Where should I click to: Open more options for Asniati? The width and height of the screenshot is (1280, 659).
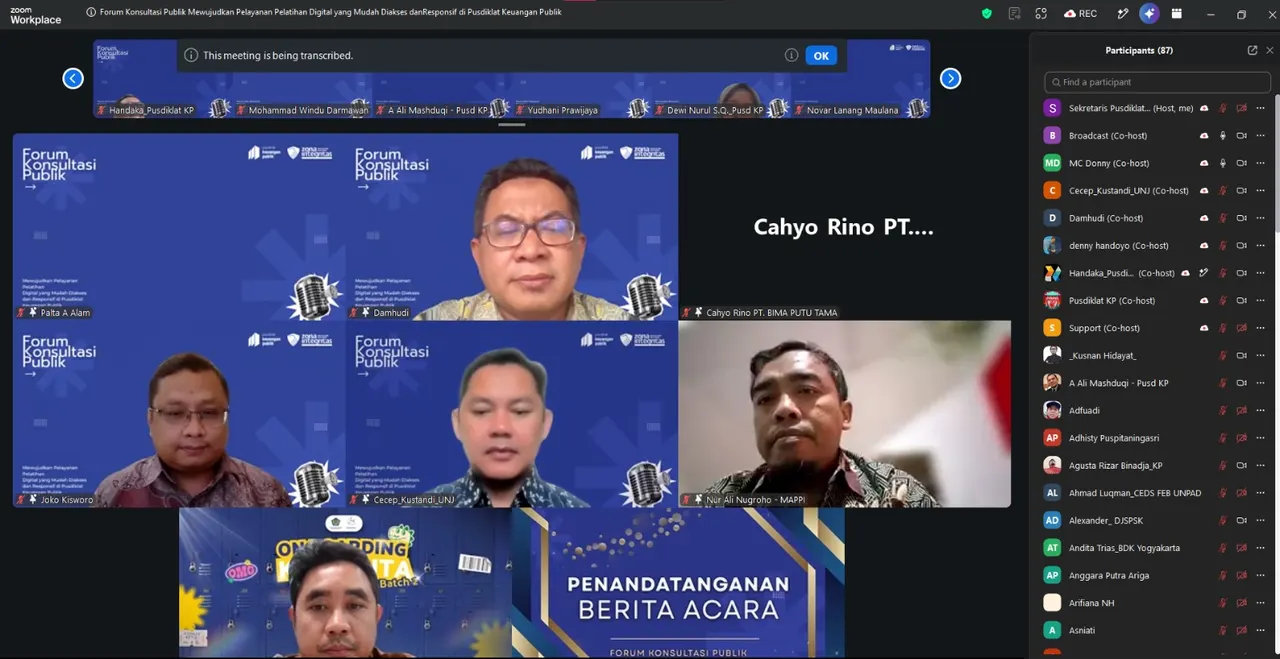coord(1261,630)
